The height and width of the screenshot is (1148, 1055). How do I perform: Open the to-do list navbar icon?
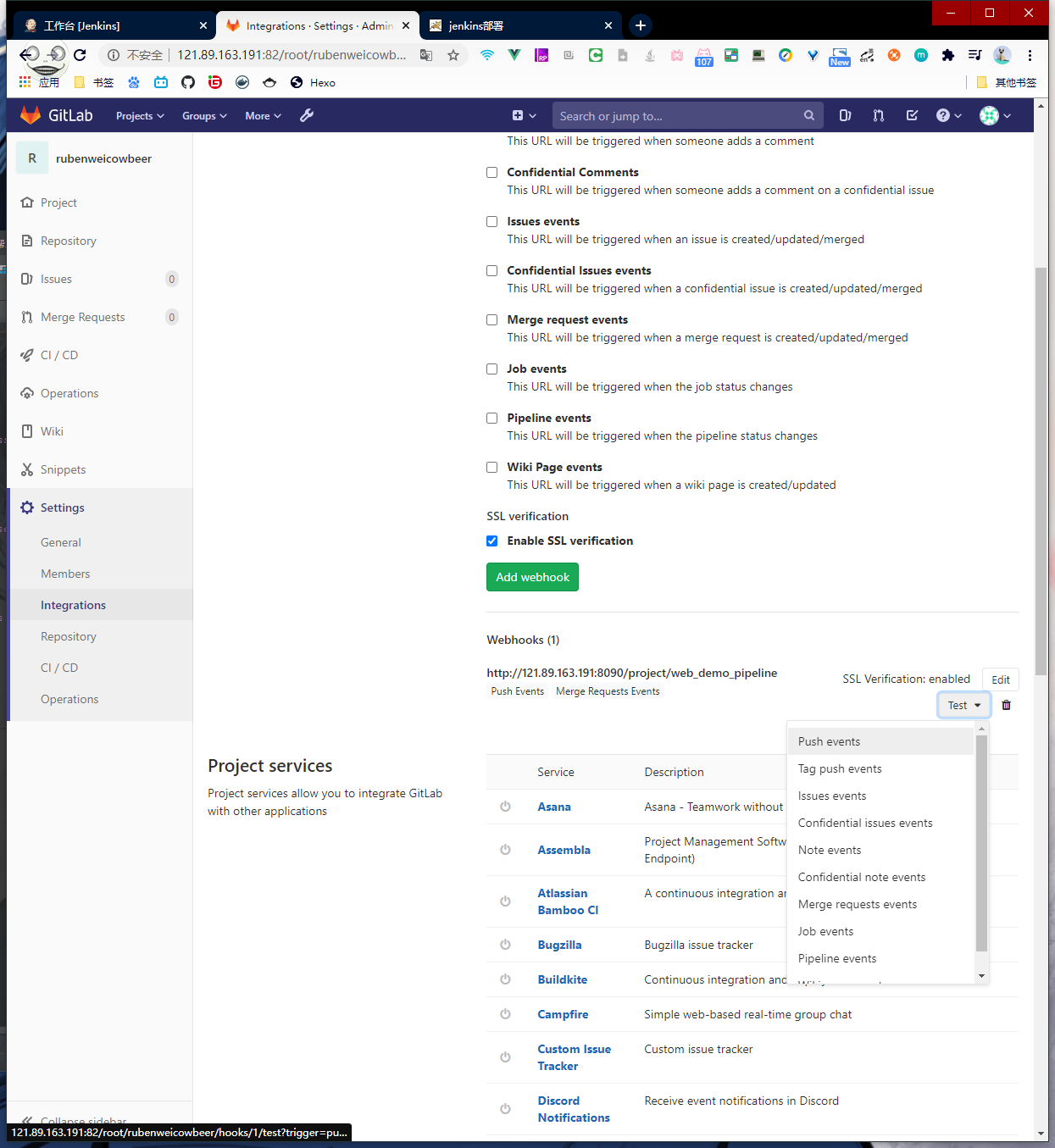pos(912,115)
